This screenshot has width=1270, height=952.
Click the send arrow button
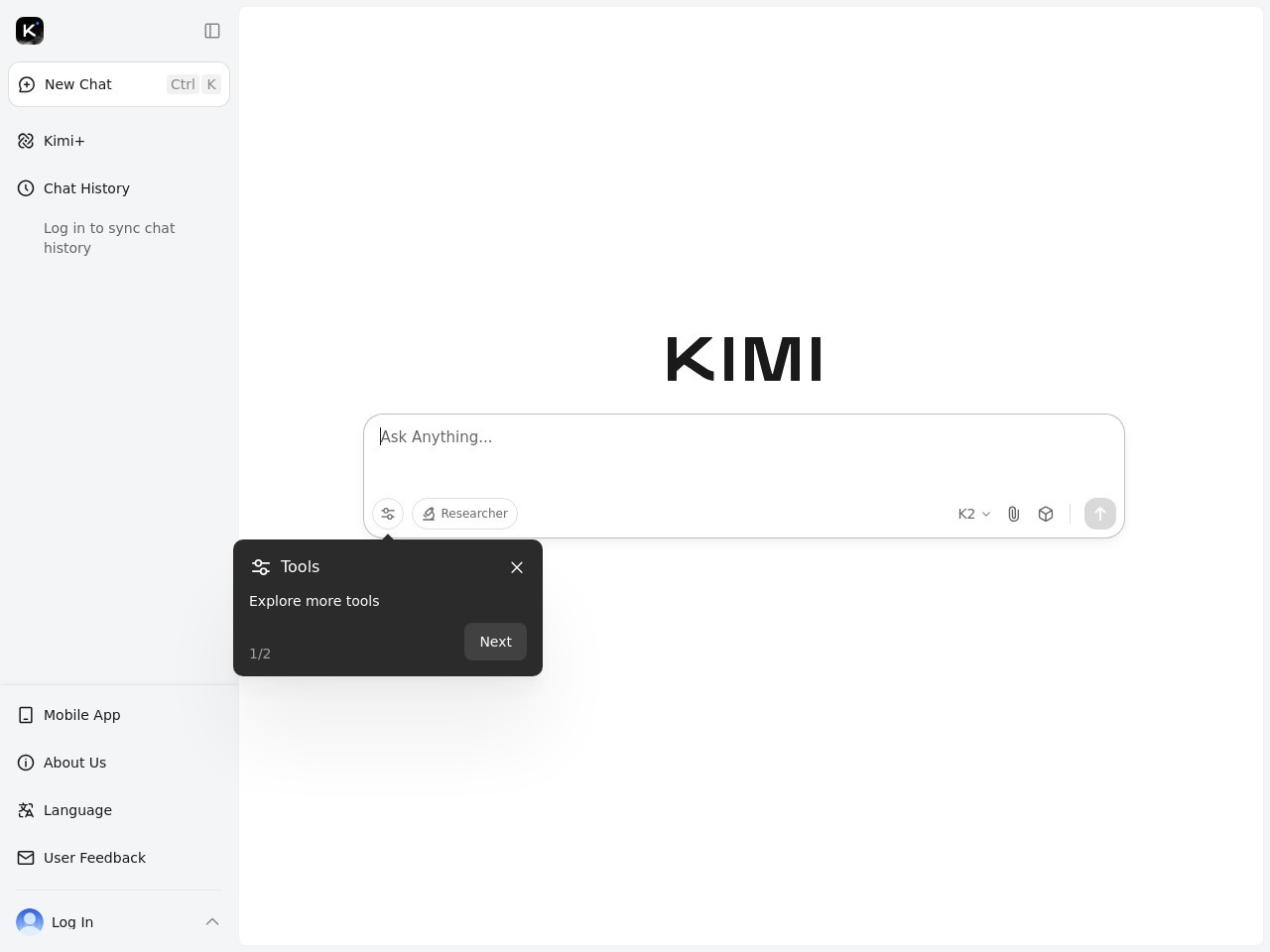pos(1099,514)
